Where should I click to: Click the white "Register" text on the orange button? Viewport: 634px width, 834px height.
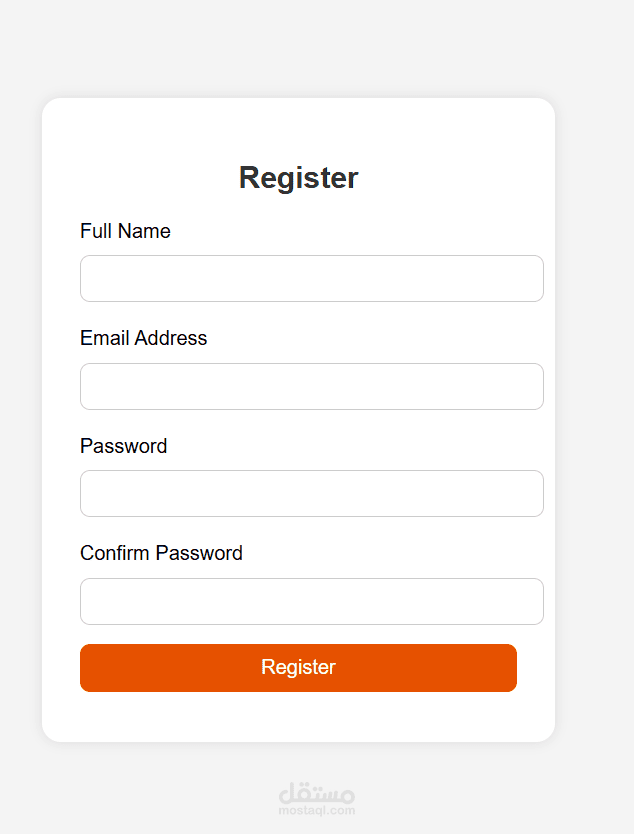pos(298,667)
